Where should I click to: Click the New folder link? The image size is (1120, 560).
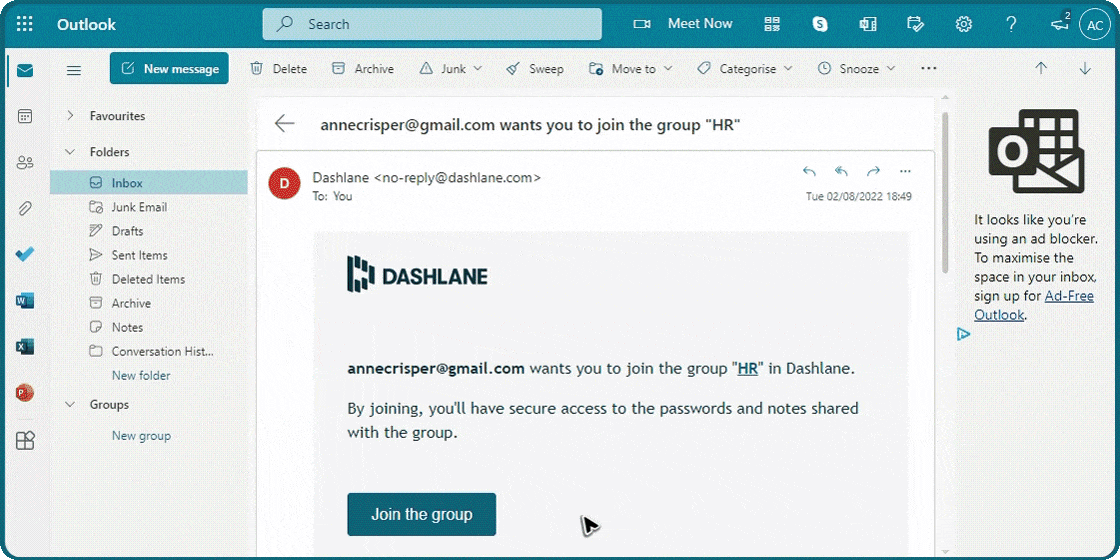(141, 375)
